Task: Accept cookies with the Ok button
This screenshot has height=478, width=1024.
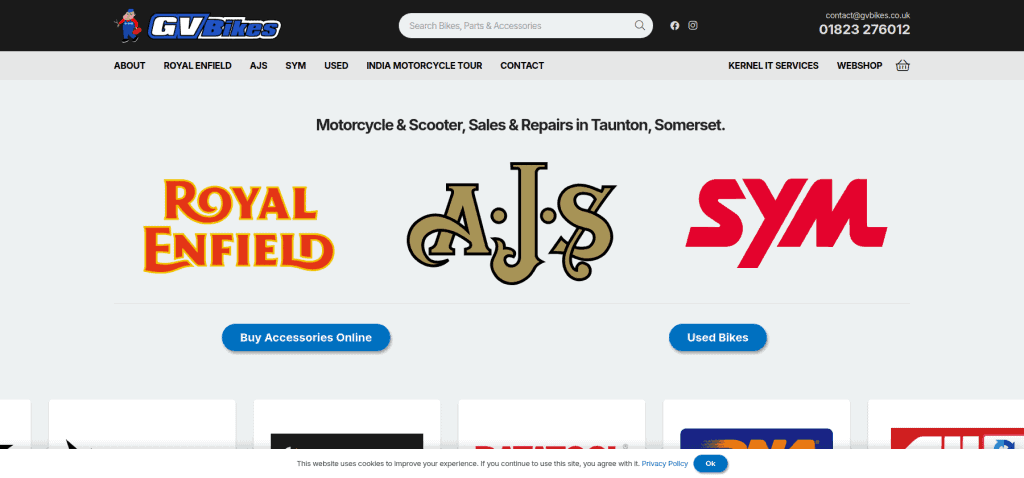Action: tap(711, 464)
